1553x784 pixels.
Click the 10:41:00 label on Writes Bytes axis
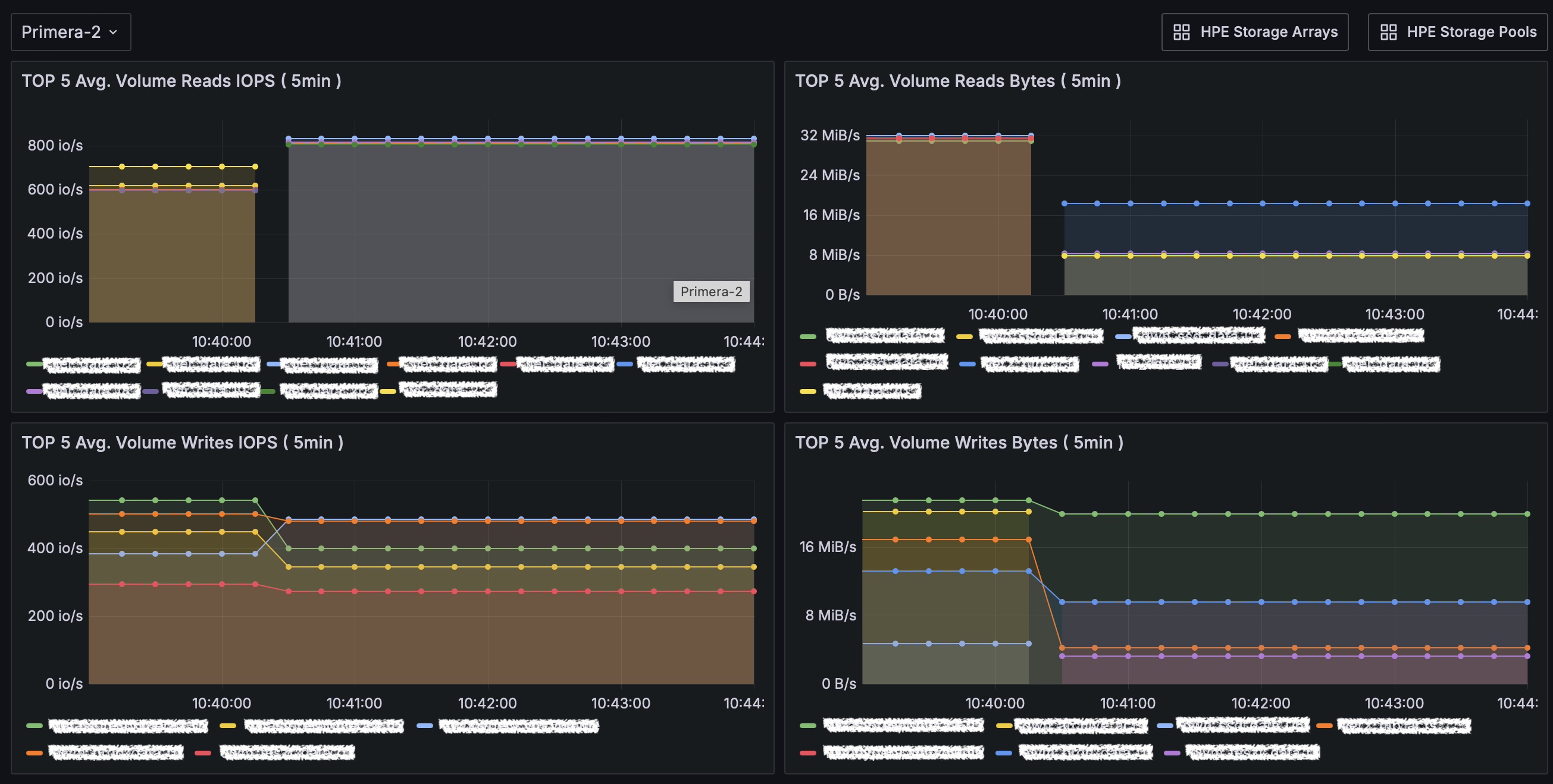pos(1128,703)
